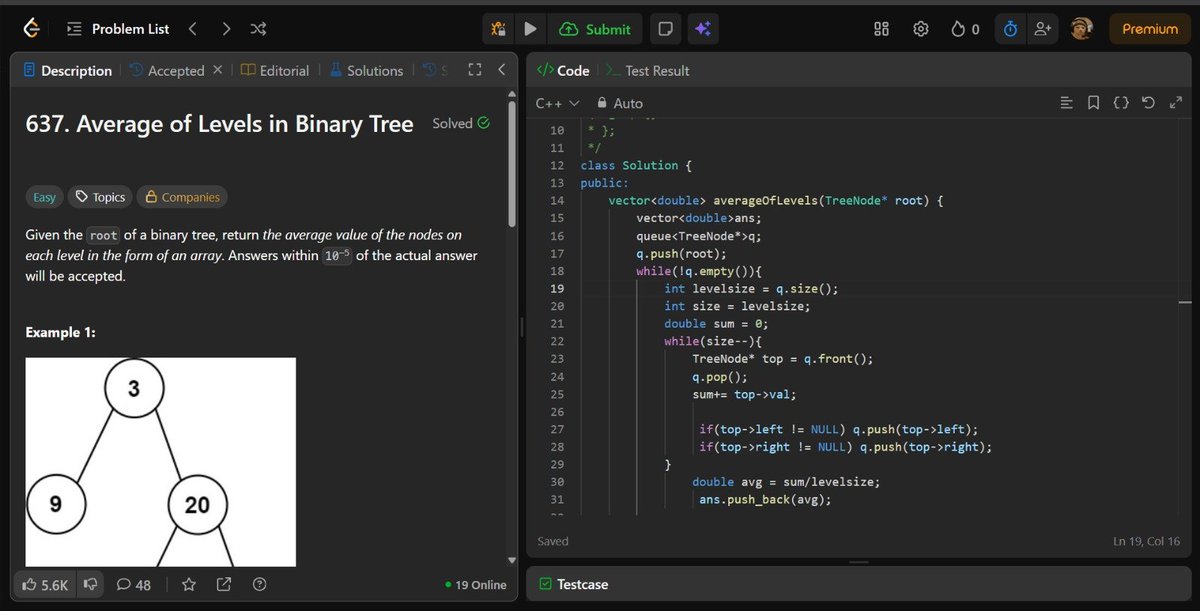Pick a random problem with shuffle icon

tap(258, 29)
